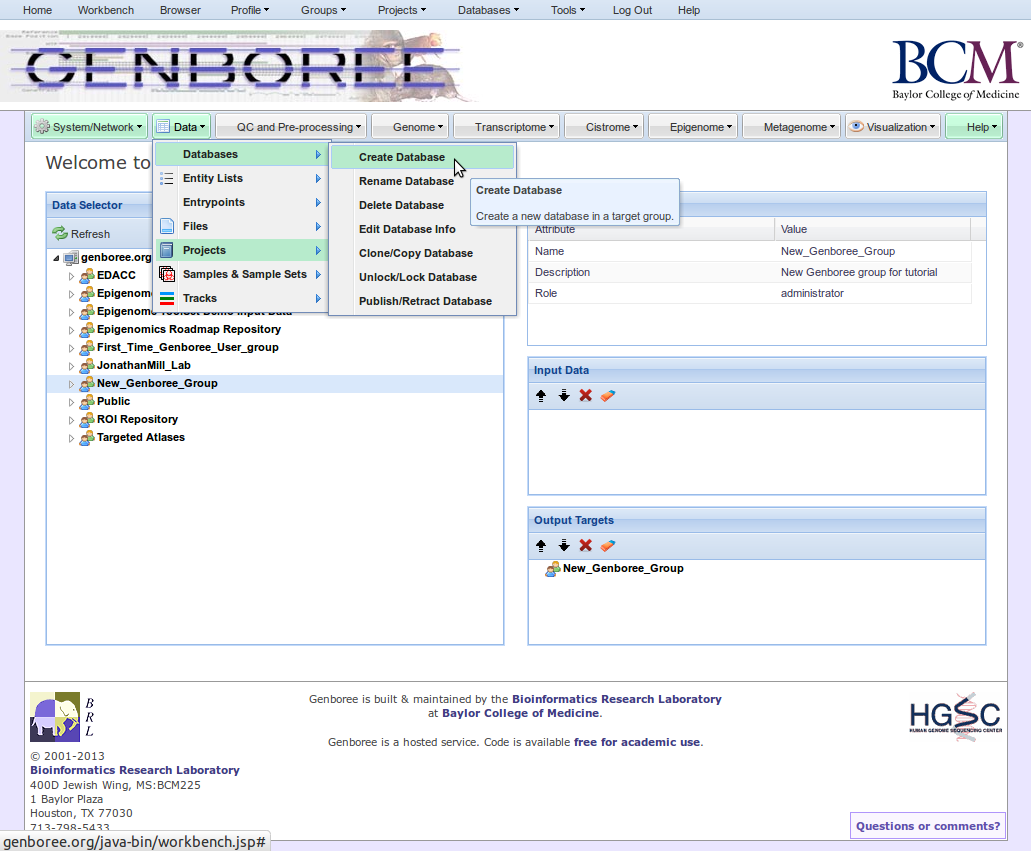Click eraser clear icon in Output Targets
Viewport: 1031px width, 851px height.
point(608,546)
